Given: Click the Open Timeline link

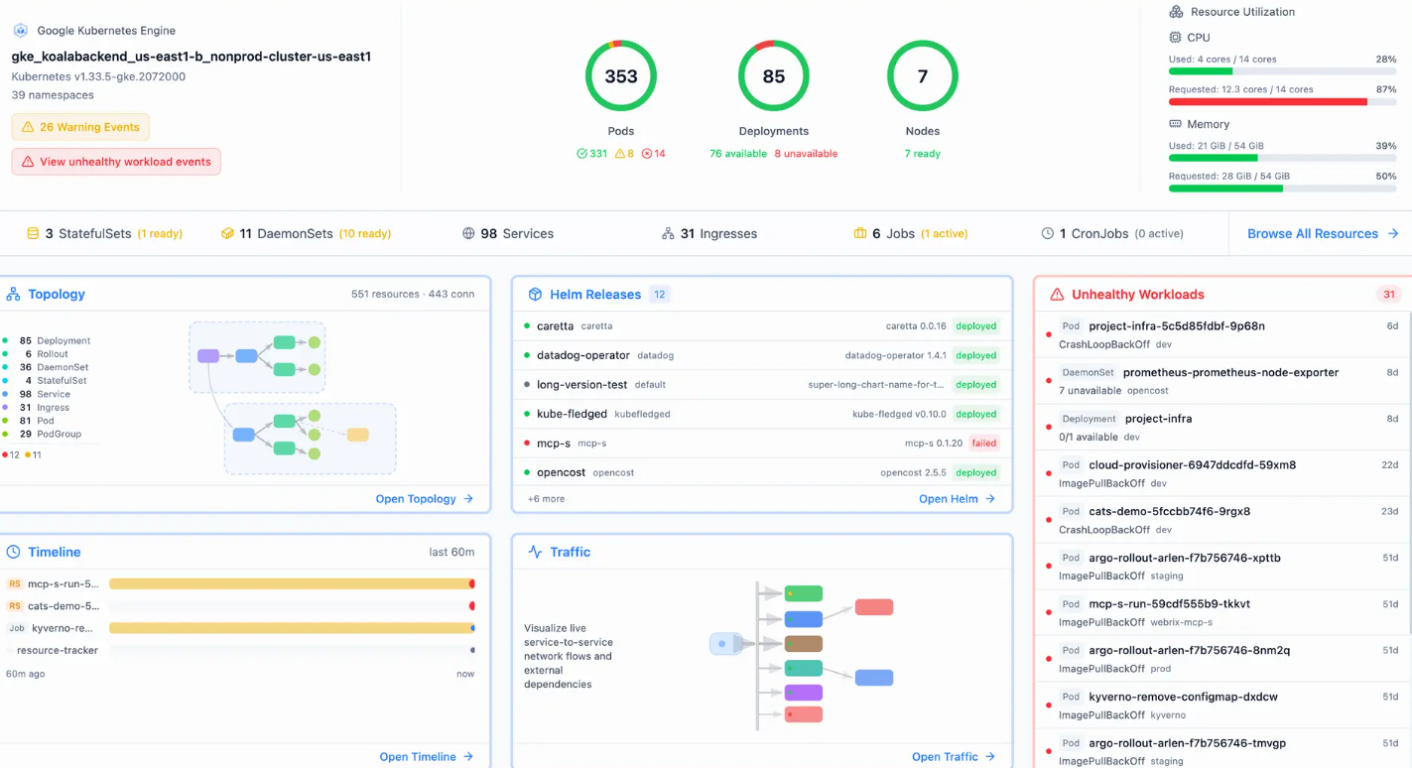Looking at the screenshot, I should pos(426,757).
